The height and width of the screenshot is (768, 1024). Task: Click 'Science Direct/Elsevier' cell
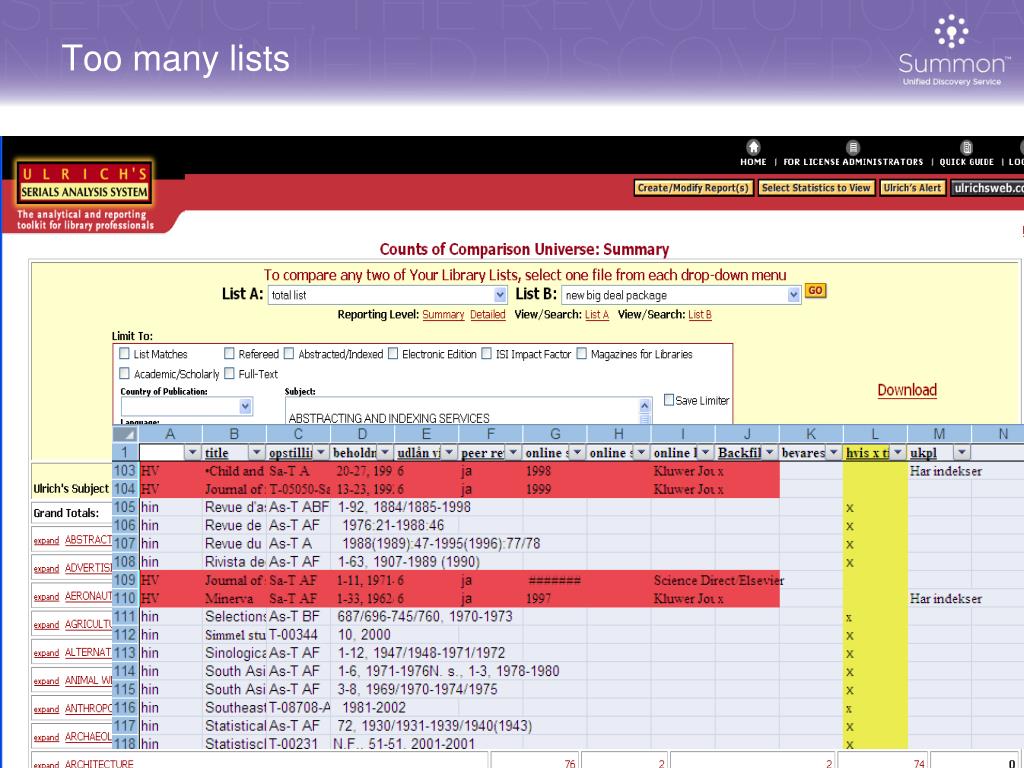718,581
